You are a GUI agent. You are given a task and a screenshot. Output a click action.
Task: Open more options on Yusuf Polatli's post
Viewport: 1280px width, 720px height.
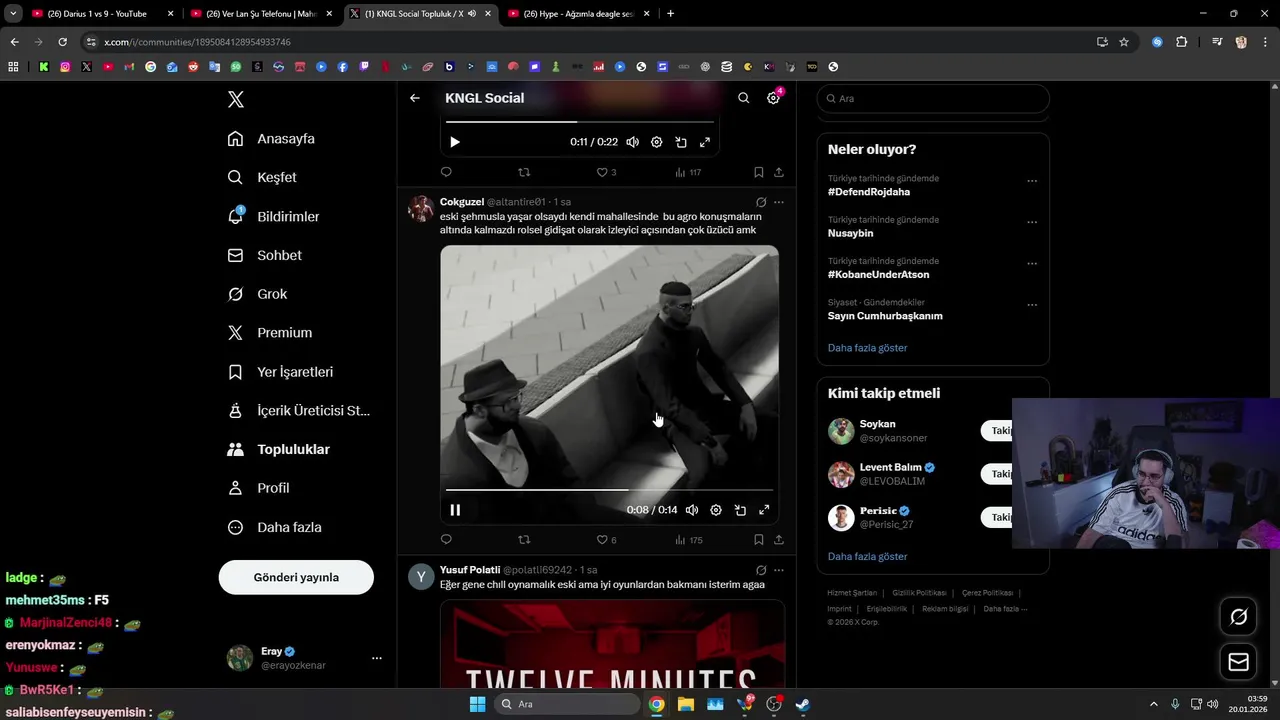(x=779, y=570)
